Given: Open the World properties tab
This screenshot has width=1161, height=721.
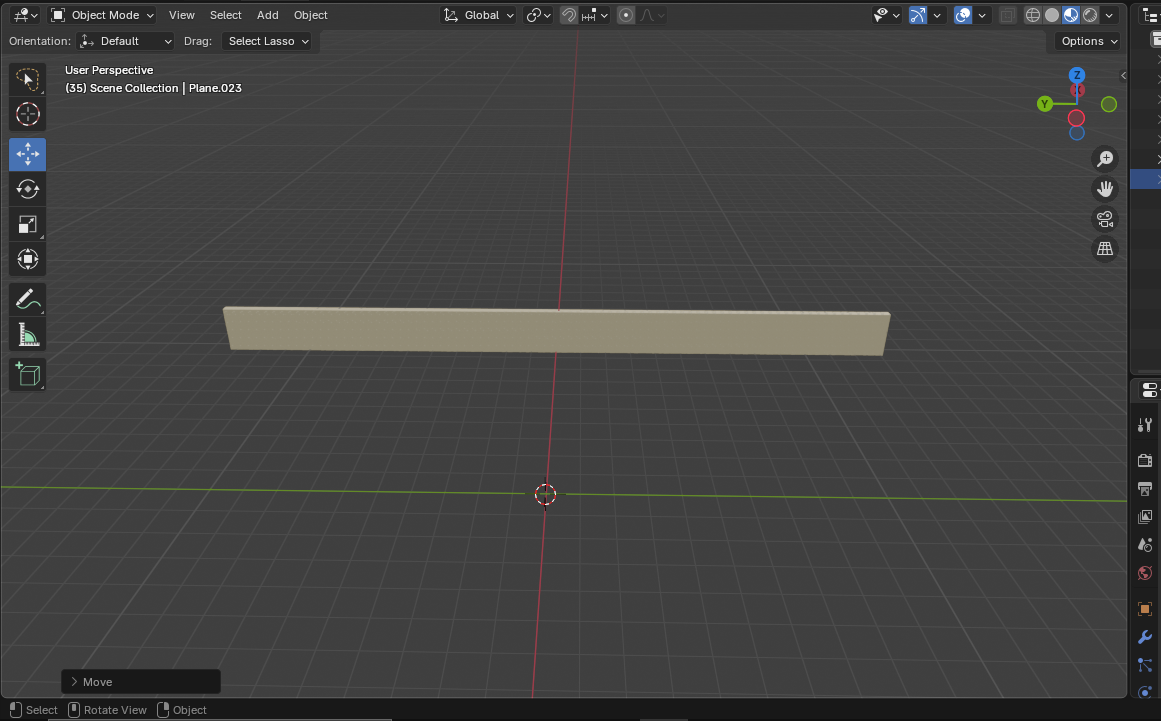Looking at the screenshot, I should pyautogui.click(x=1145, y=573).
